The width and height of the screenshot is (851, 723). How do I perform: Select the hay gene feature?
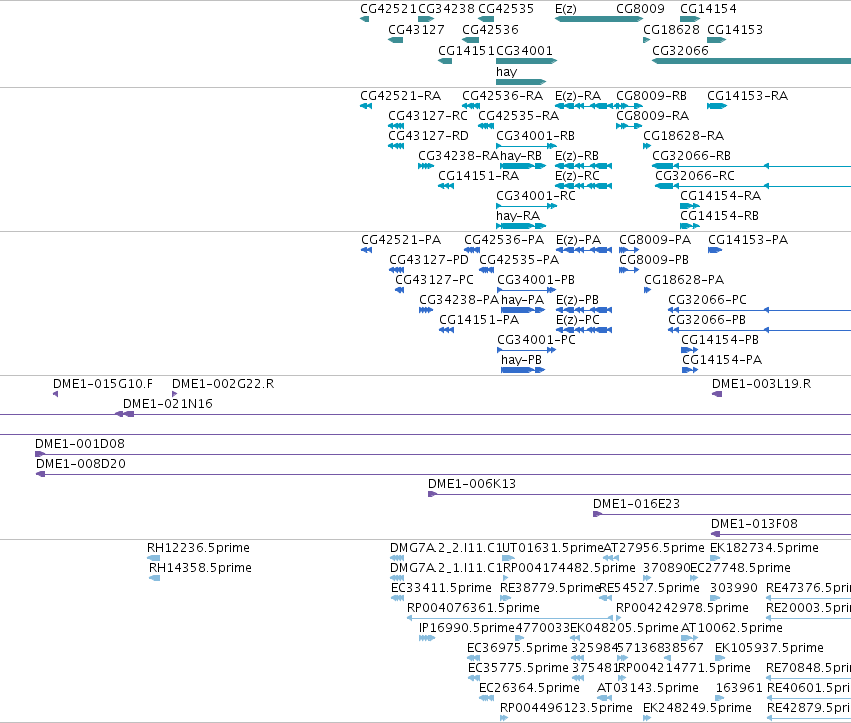point(521,82)
